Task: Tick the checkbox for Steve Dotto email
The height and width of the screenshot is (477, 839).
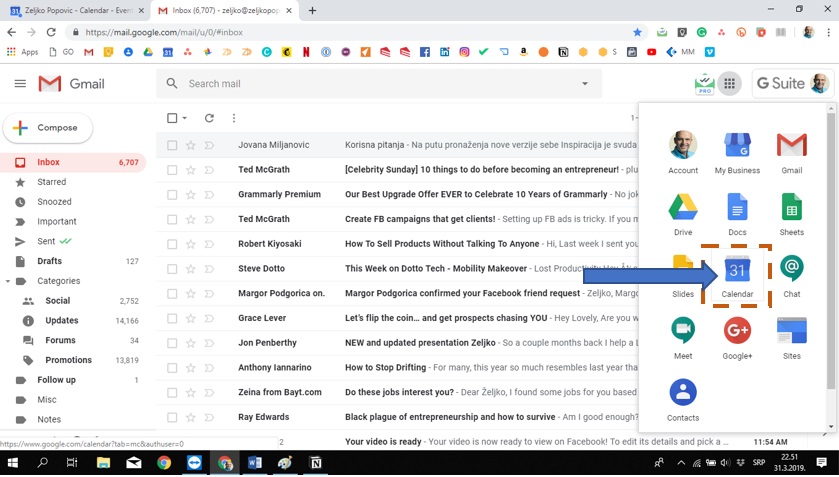Action: pyautogui.click(x=172, y=269)
